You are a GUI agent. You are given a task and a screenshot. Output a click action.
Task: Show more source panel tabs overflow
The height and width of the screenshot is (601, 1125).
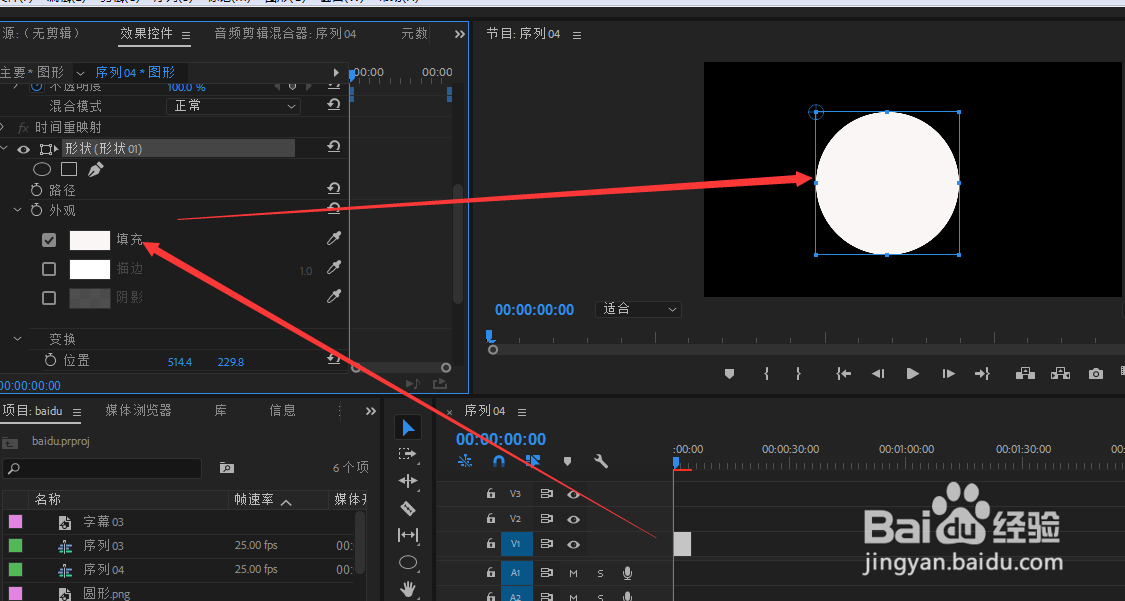pos(459,34)
